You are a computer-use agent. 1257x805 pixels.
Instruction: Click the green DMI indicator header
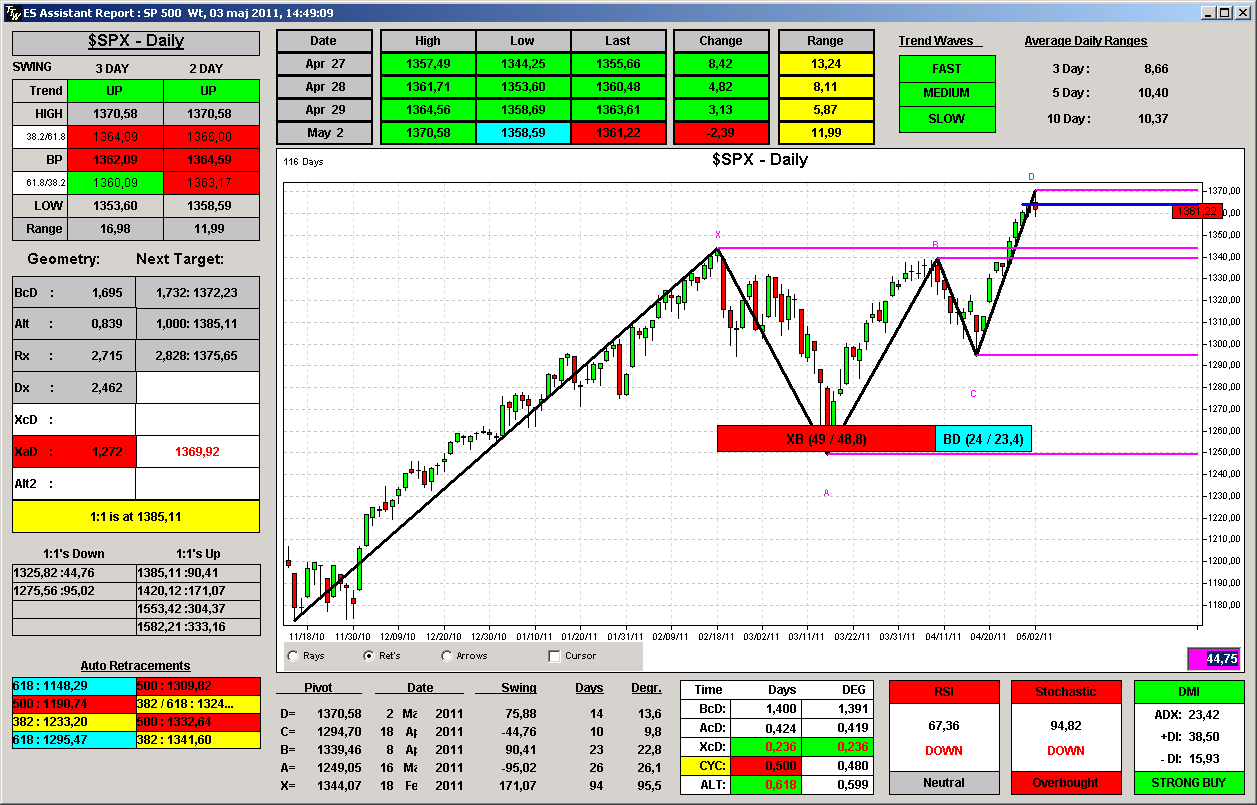tap(1189, 692)
